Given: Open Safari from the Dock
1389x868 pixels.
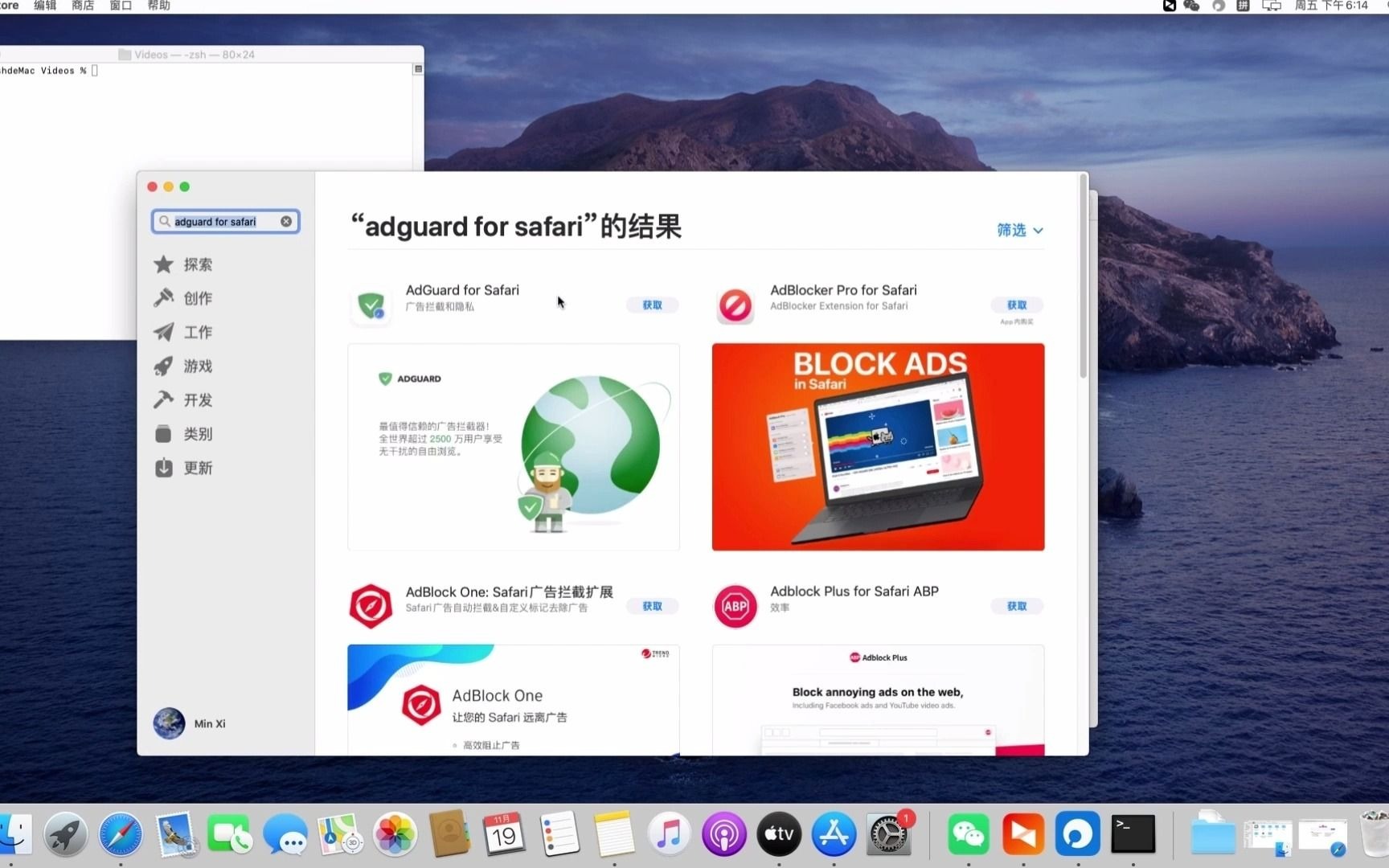Looking at the screenshot, I should click(x=121, y=834).
